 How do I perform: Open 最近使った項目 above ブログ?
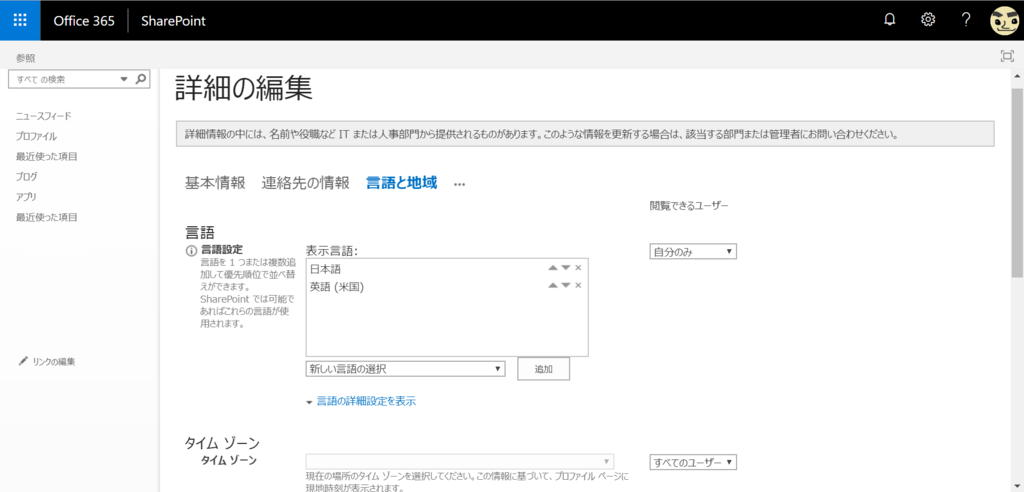47,157
